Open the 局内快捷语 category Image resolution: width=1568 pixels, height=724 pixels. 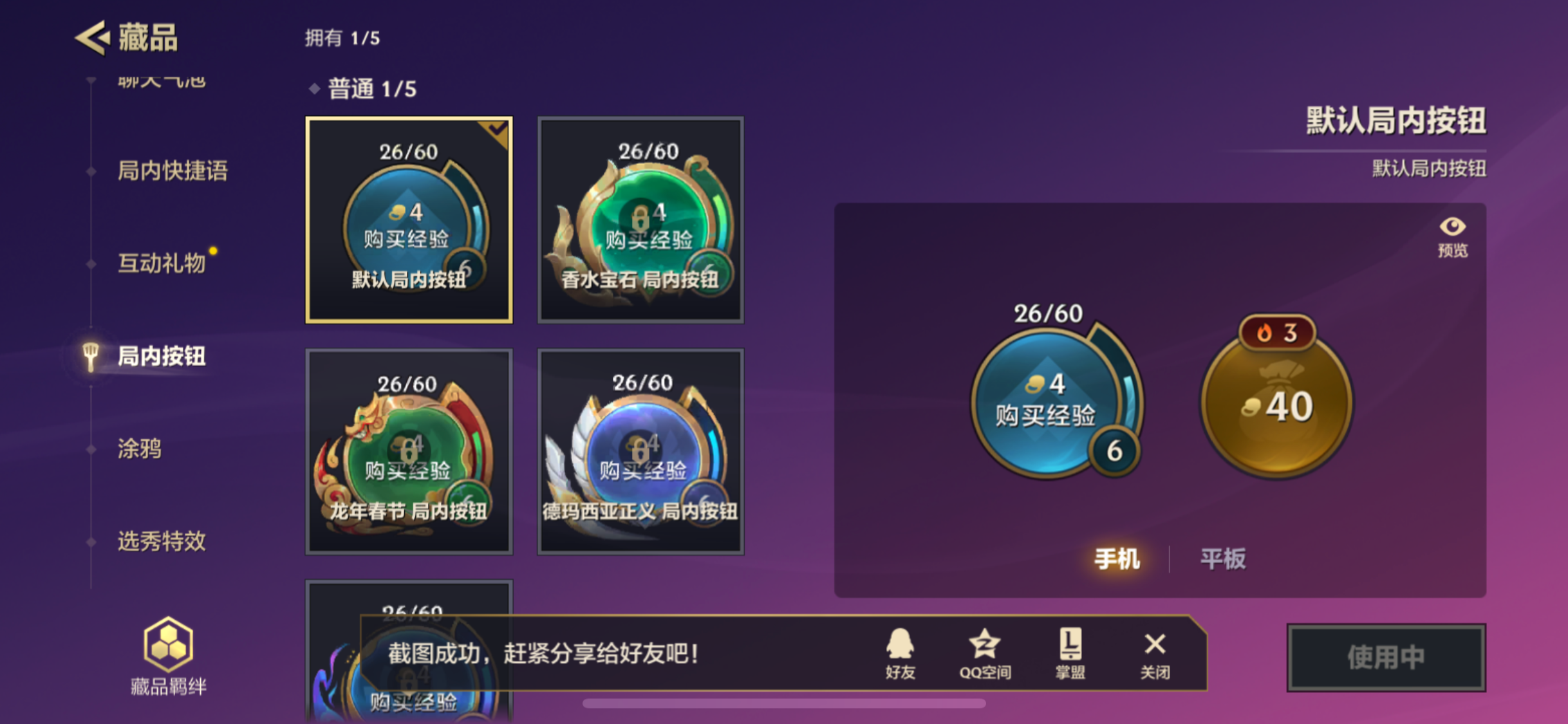click(x=173, y=171)
